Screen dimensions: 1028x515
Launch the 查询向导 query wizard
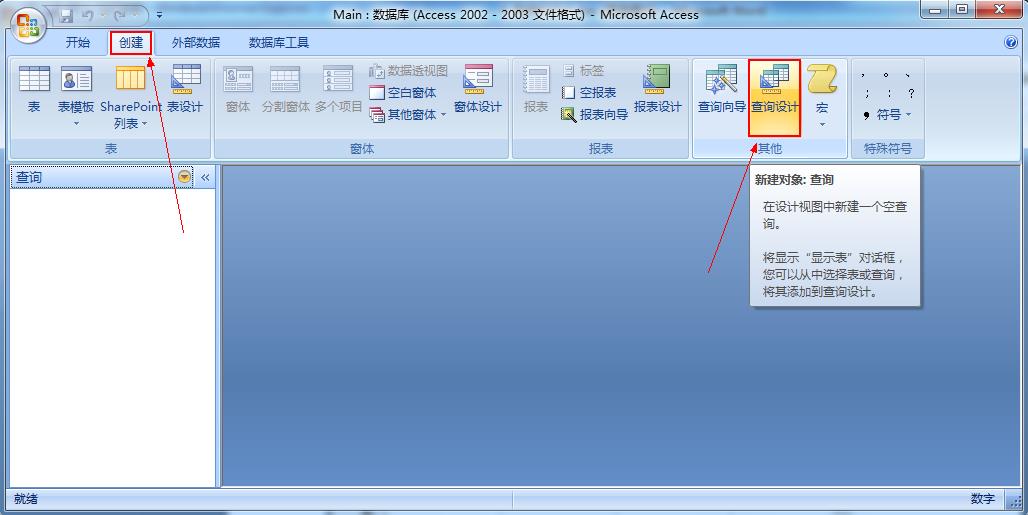click(722, 90)
